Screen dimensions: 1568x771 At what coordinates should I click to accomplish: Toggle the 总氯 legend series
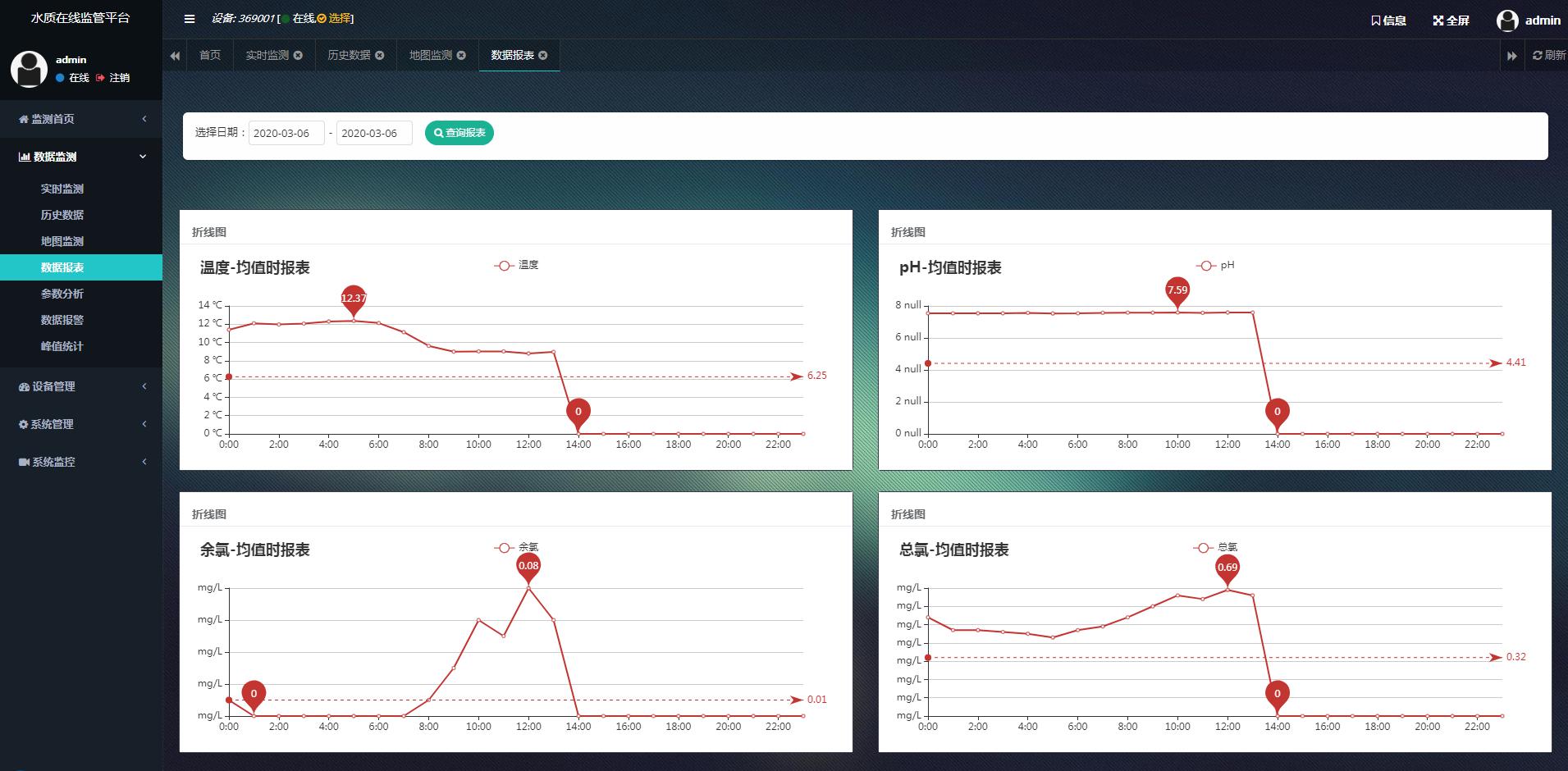[1215, 548]
